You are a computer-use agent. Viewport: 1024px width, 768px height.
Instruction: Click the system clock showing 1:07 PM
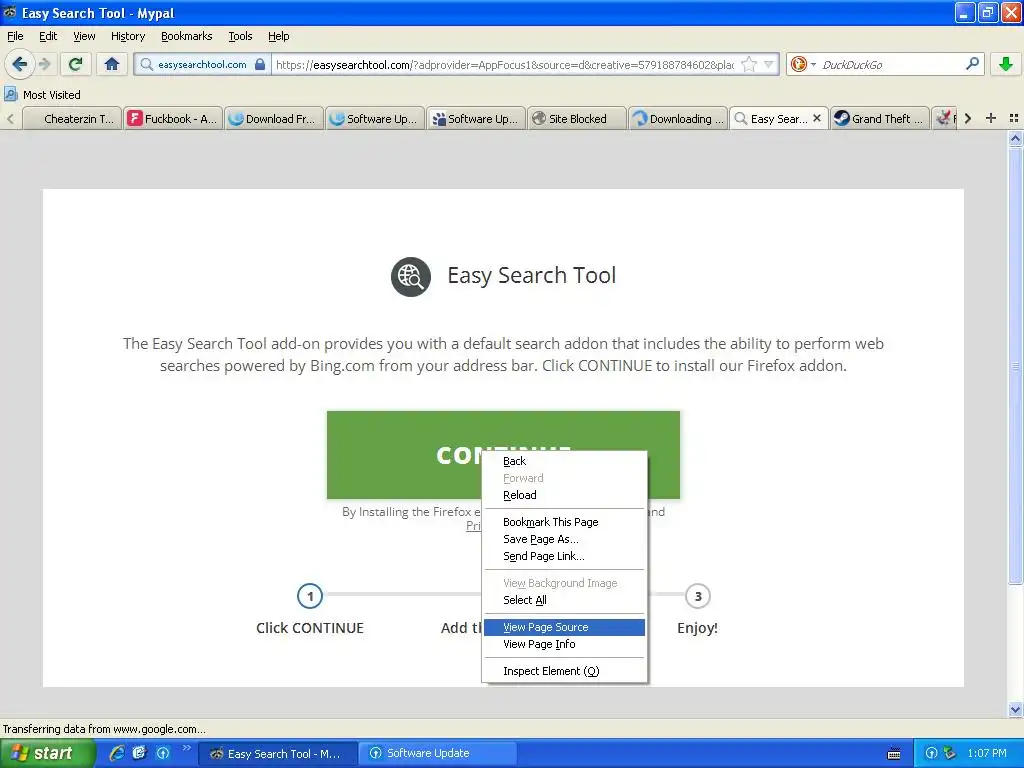pos(987,753)
